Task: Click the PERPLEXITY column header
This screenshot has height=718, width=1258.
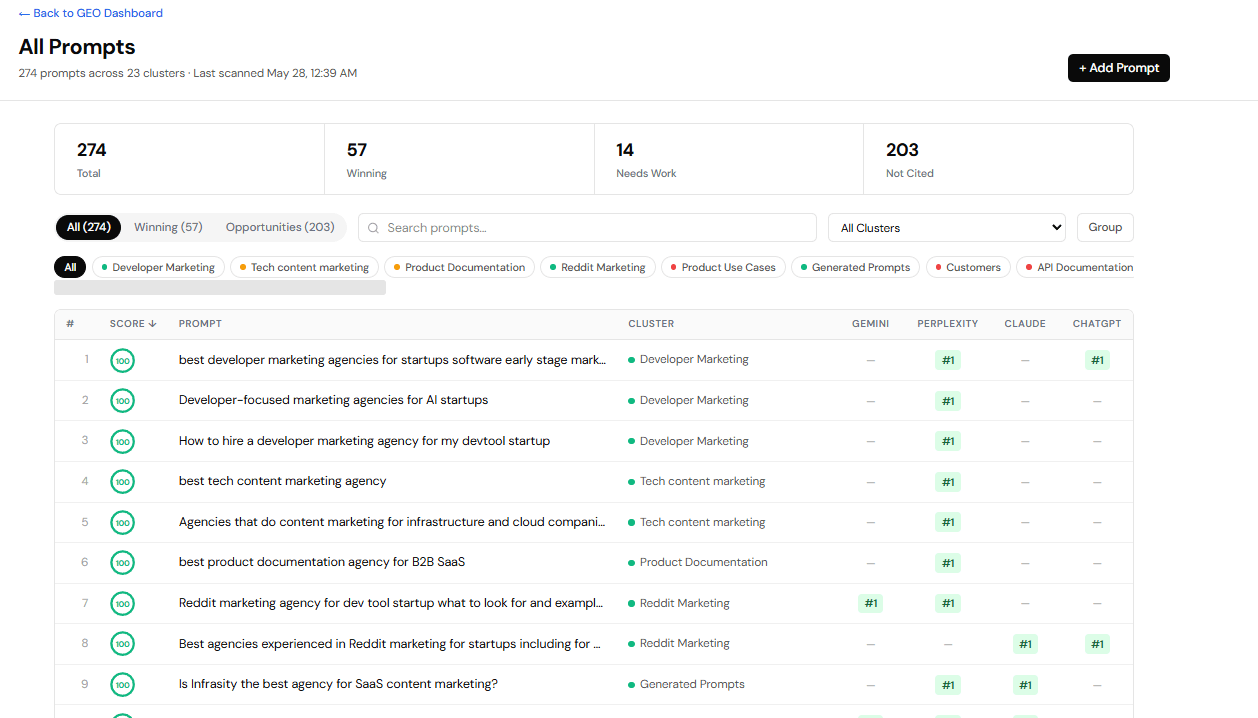Action: click(947, 324)
